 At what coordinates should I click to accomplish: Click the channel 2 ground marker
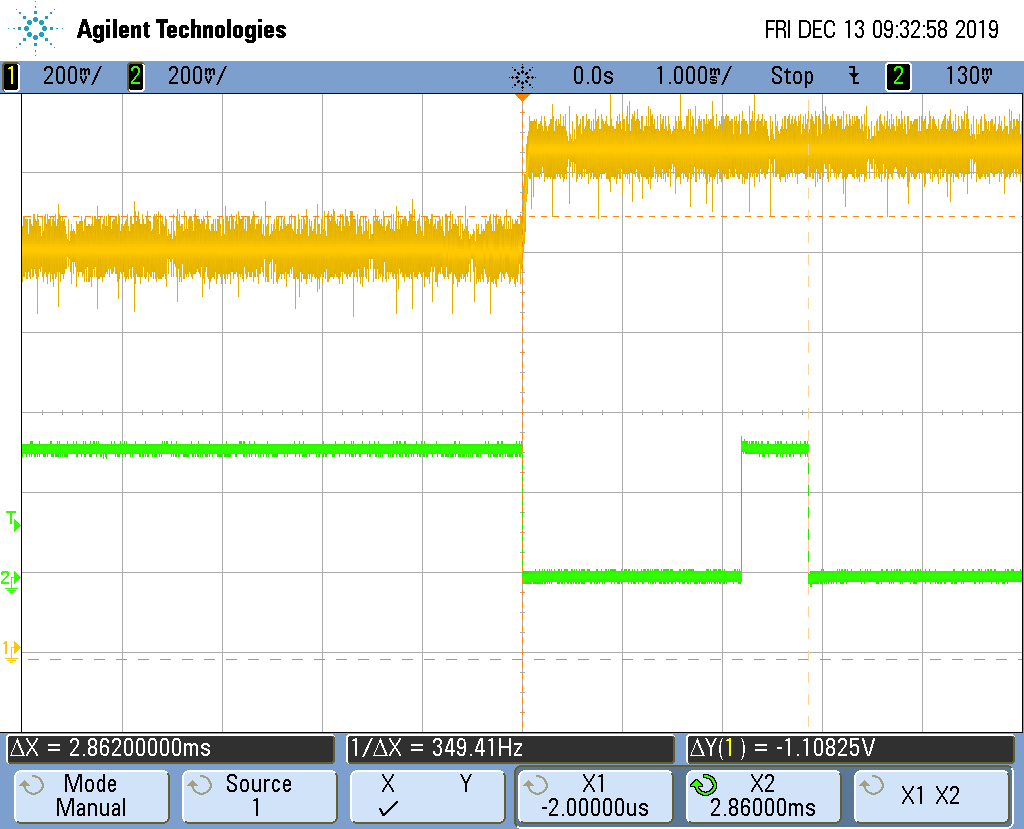coord(10,580)
